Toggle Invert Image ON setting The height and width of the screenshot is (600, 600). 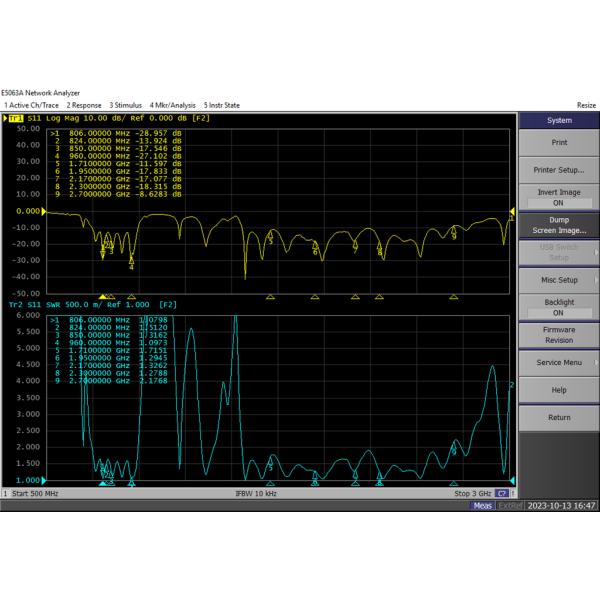point(558,197)
